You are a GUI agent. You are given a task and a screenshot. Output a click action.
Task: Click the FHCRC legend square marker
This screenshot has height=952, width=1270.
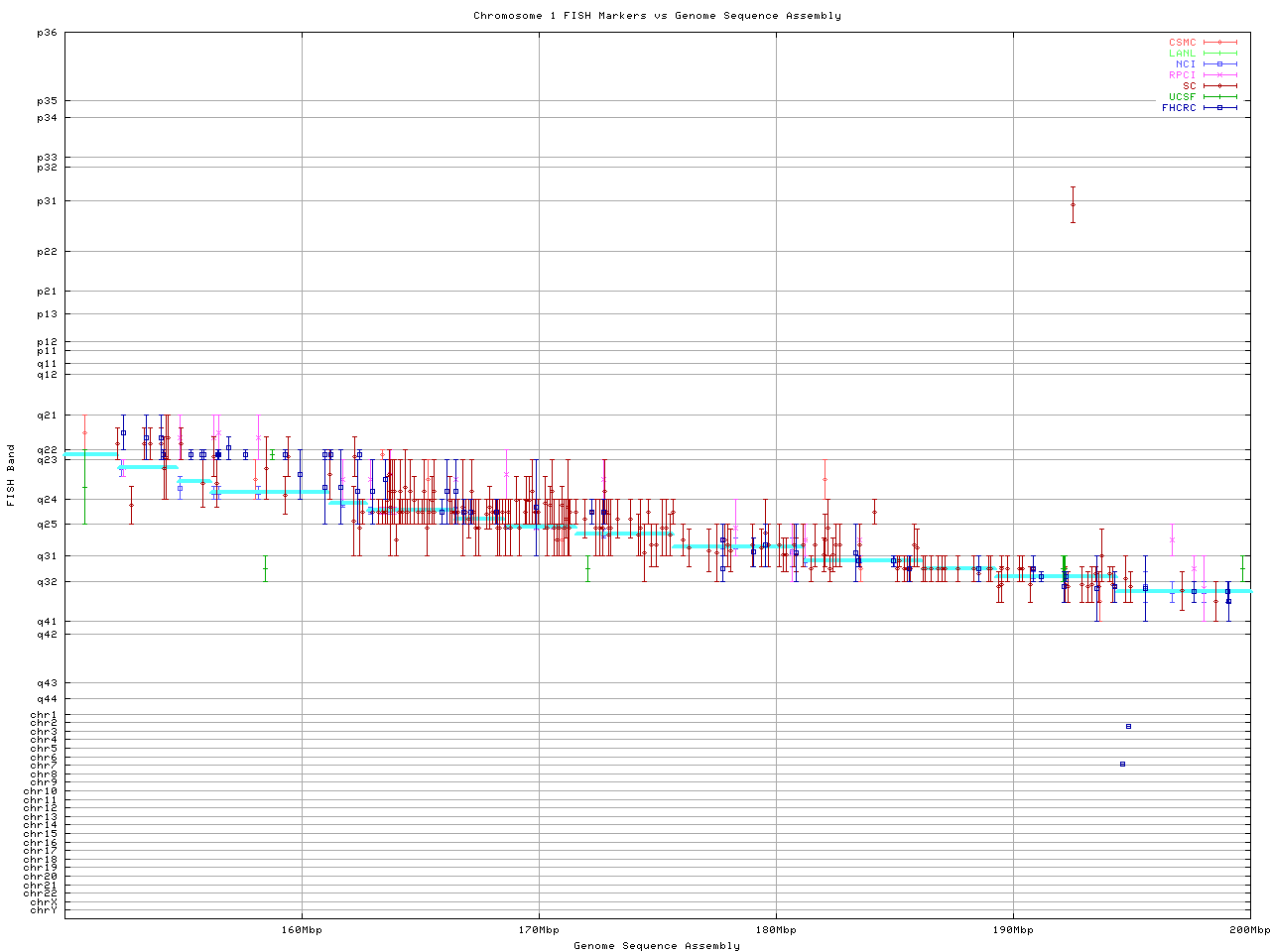[x=1219, y=108]
